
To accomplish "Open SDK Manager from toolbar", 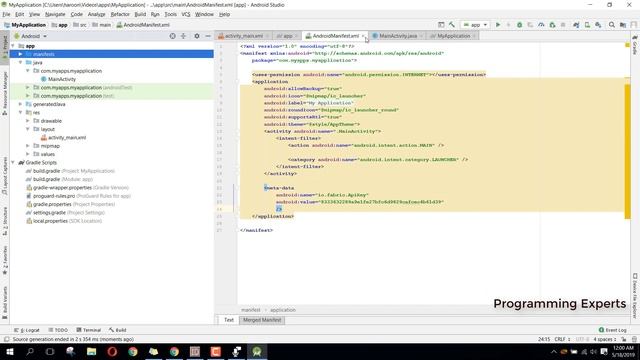I will 598,25.
